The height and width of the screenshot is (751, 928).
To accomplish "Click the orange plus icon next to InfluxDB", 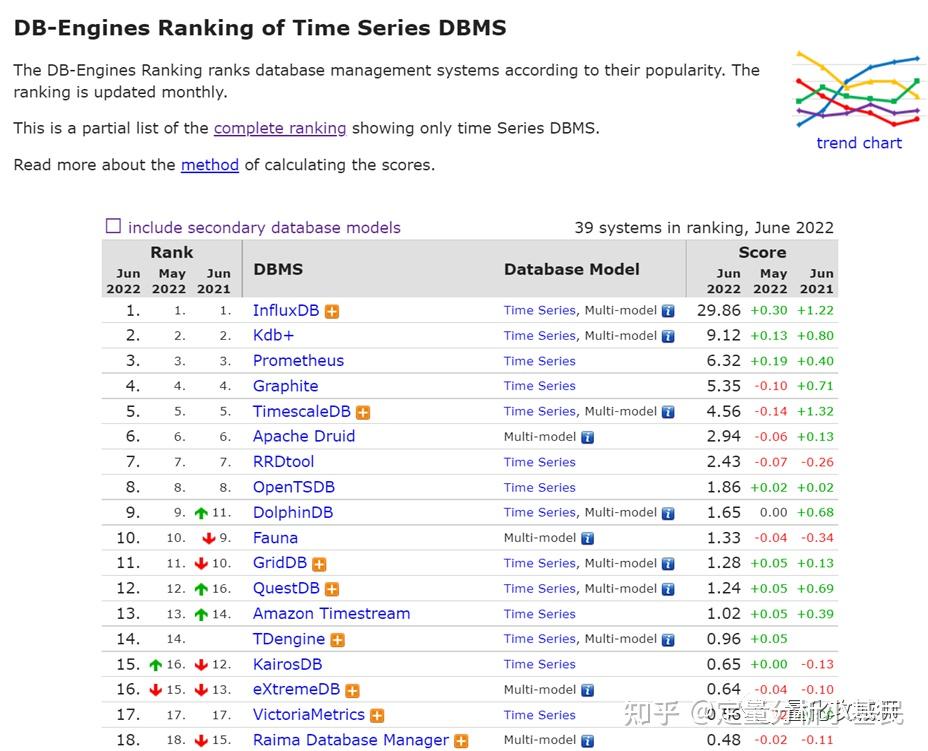I will click(x=332, y=311).
